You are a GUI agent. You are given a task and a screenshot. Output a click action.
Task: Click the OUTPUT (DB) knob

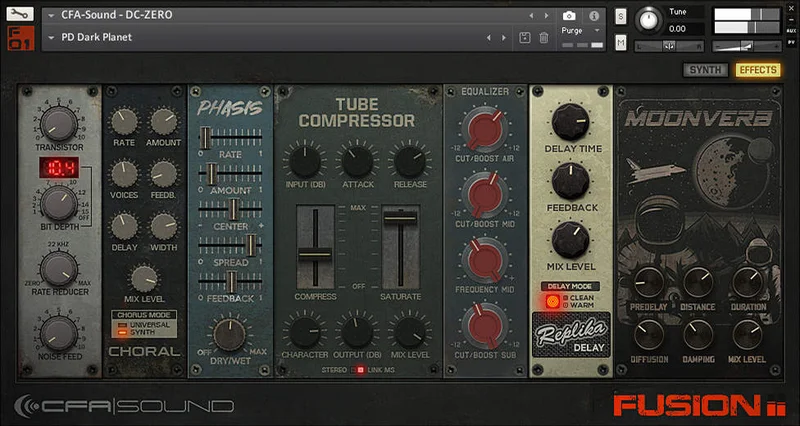[358, 333]
